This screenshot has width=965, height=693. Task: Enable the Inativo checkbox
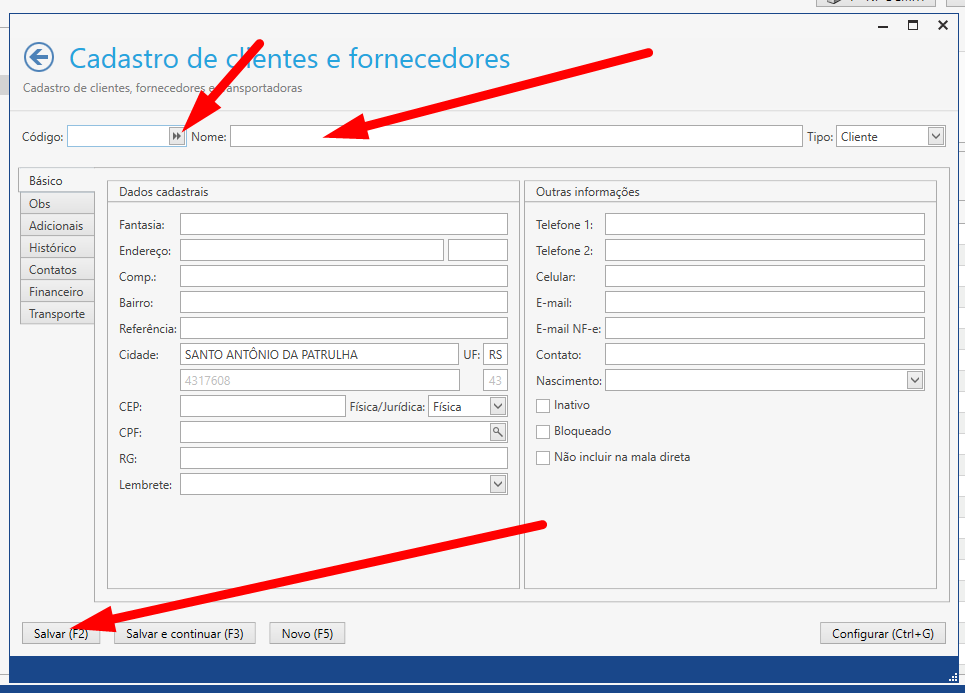[544, 406]
